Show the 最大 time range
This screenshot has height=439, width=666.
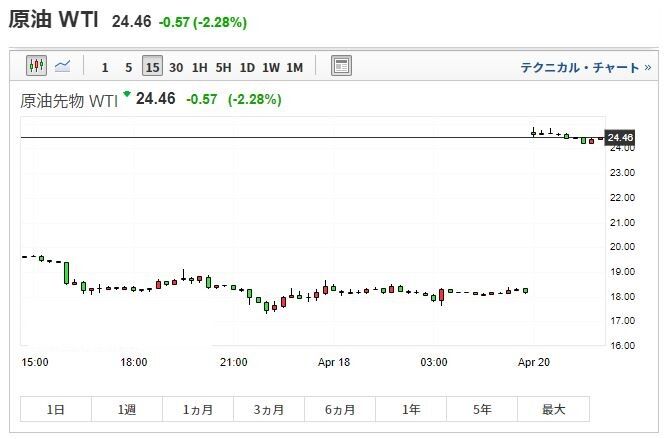click(x=553, y=409)
